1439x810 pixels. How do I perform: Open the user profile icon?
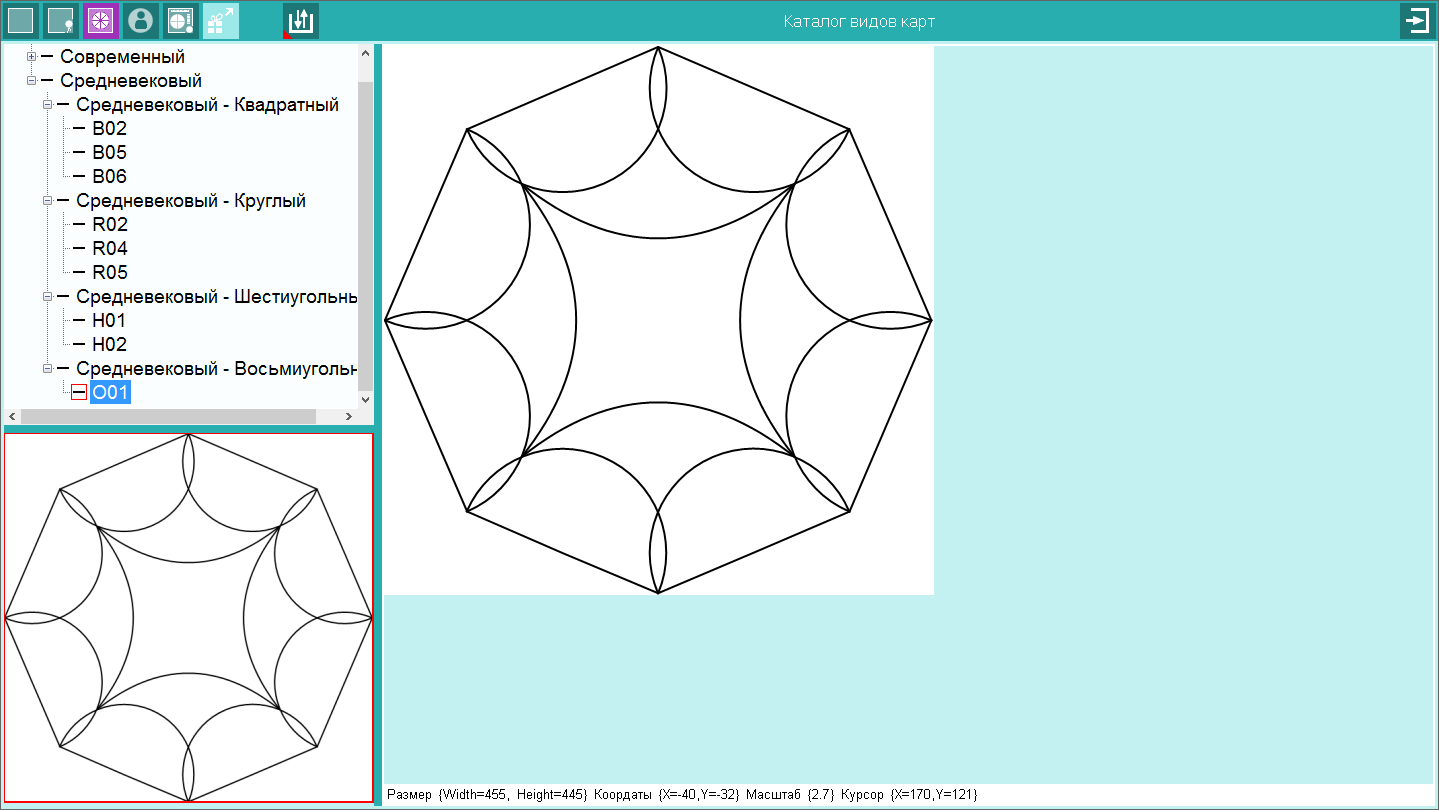(x=141, y=21)
